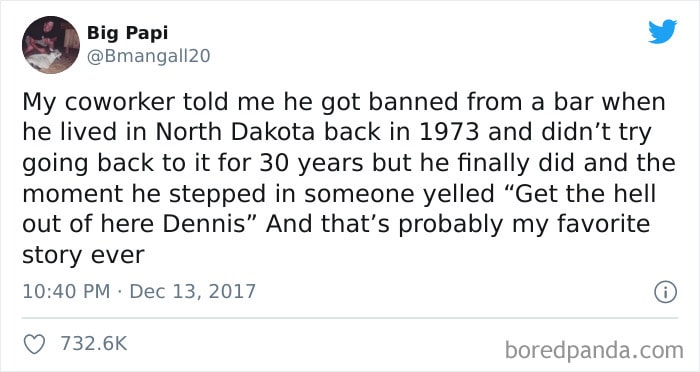Click the last line "story ever"
Screen dimensions: 700x372
pos(83,255)
